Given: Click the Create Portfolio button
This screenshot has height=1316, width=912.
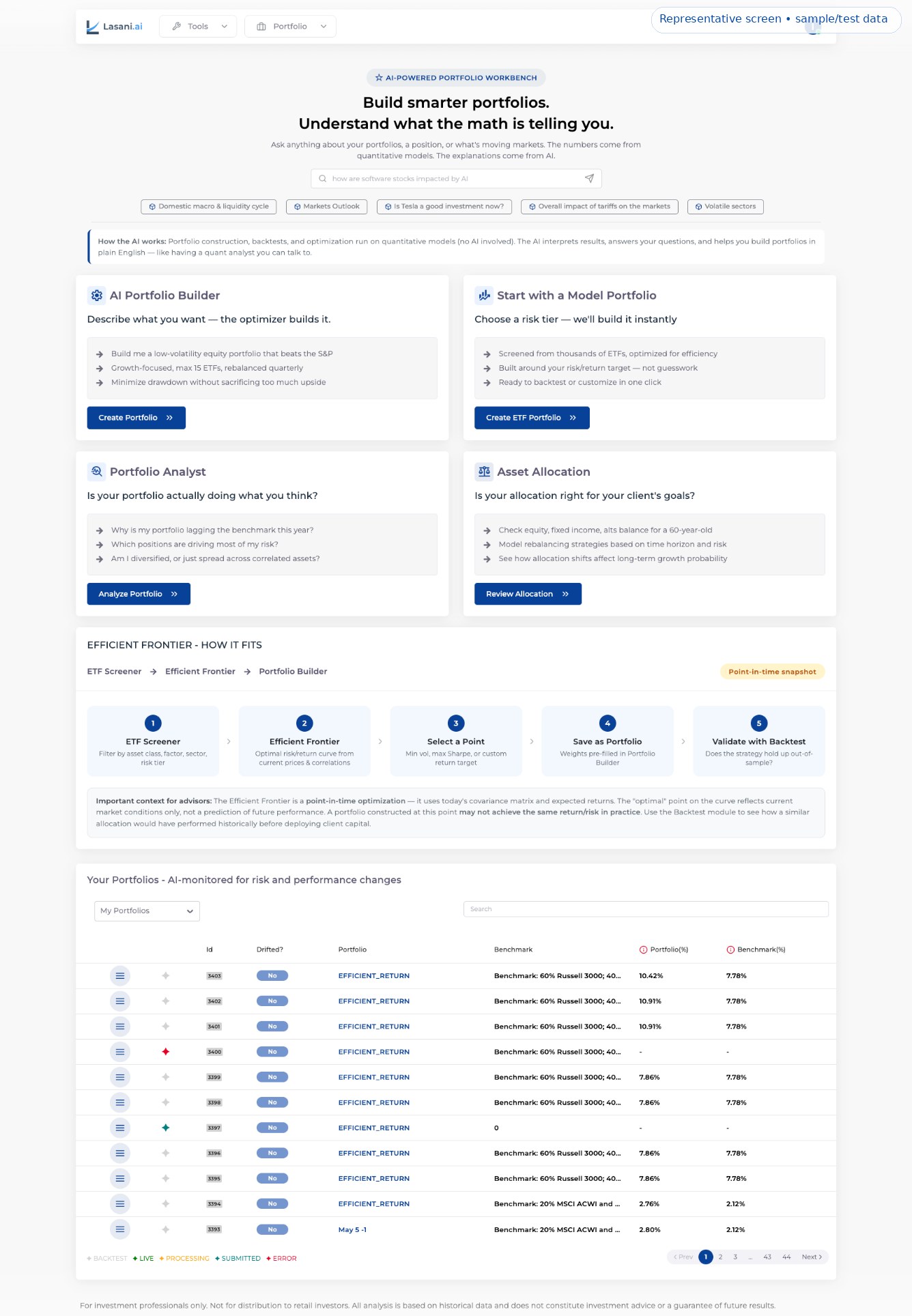Looking at the screenshot, I should (137, 418).
